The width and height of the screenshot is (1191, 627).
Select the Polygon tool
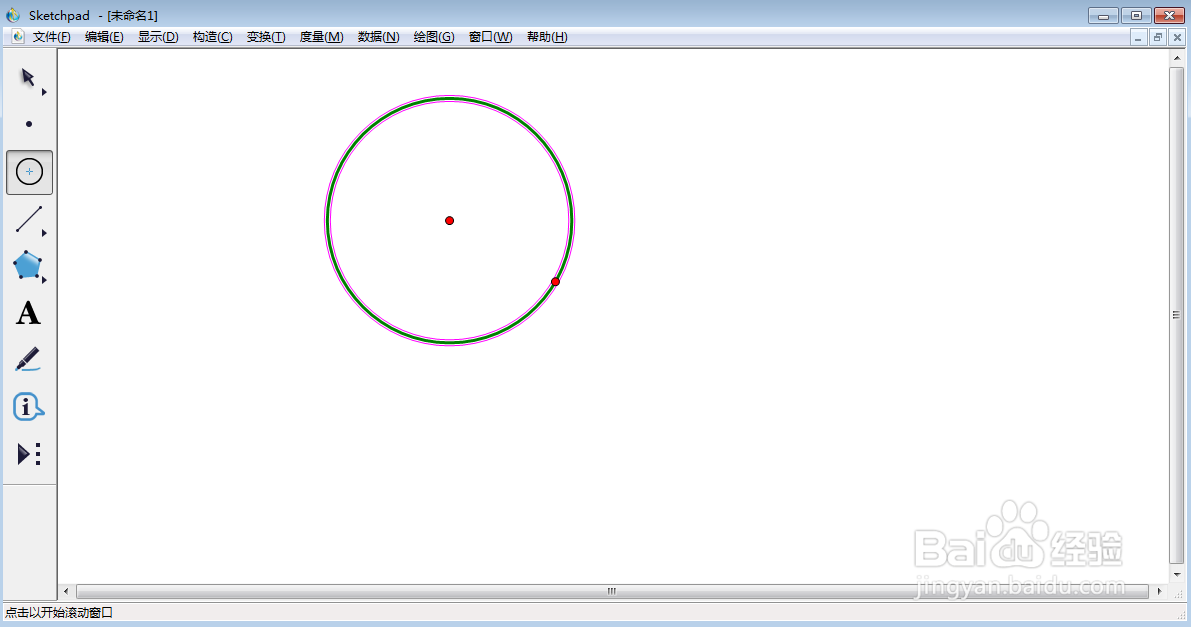click(x=27, y=265)
